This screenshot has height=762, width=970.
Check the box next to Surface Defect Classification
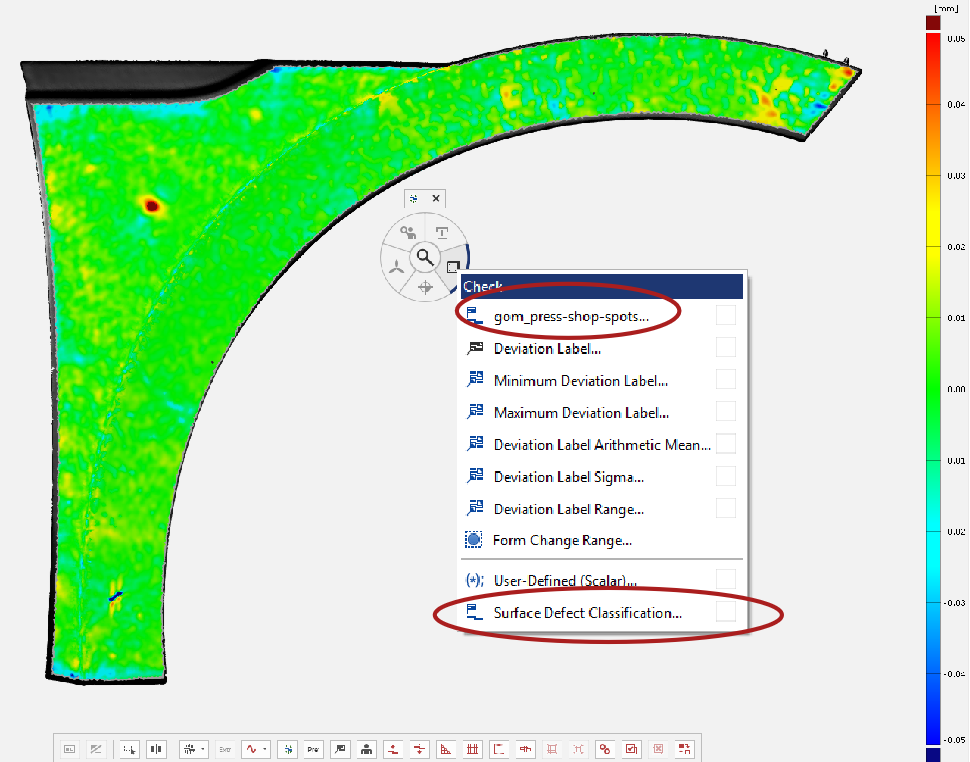(x=726, y=612)
